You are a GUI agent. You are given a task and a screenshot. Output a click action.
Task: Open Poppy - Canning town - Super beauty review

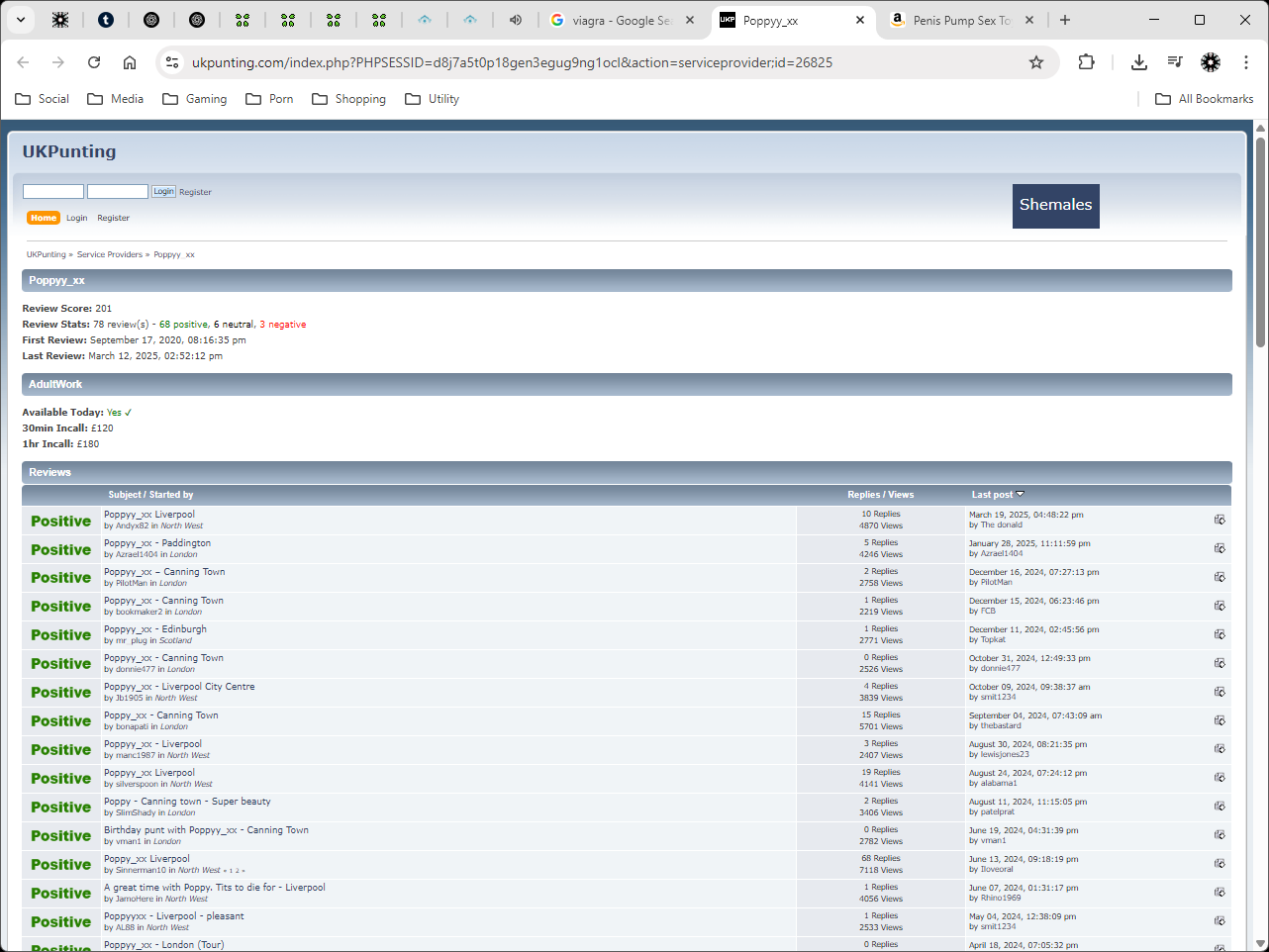(x=187, y=802)
